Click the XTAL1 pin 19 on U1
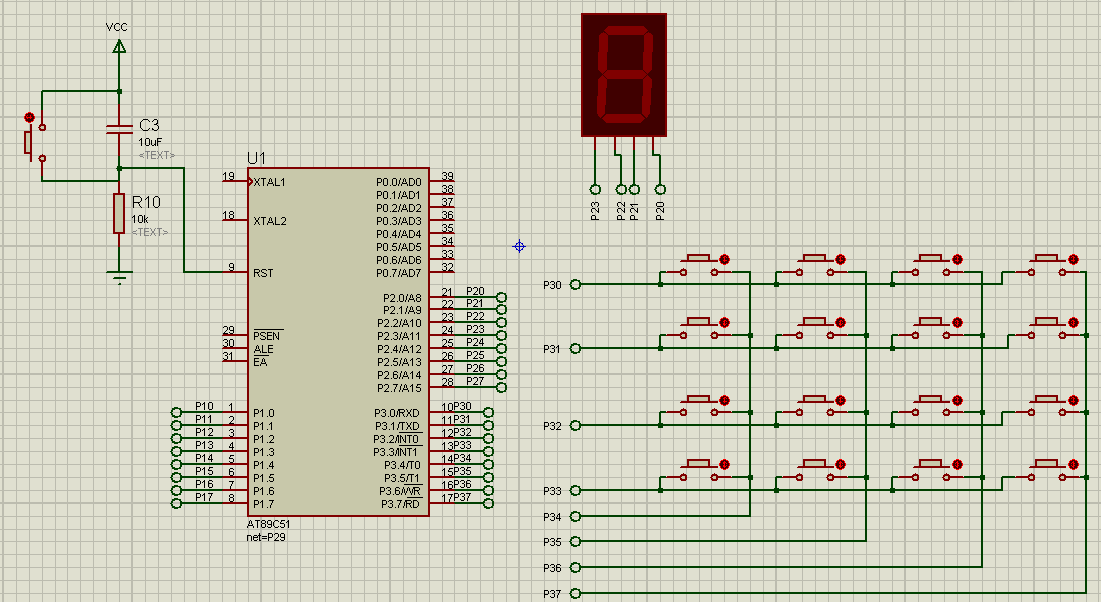This screenshot has width=1101, height=602. coord(234,182)
